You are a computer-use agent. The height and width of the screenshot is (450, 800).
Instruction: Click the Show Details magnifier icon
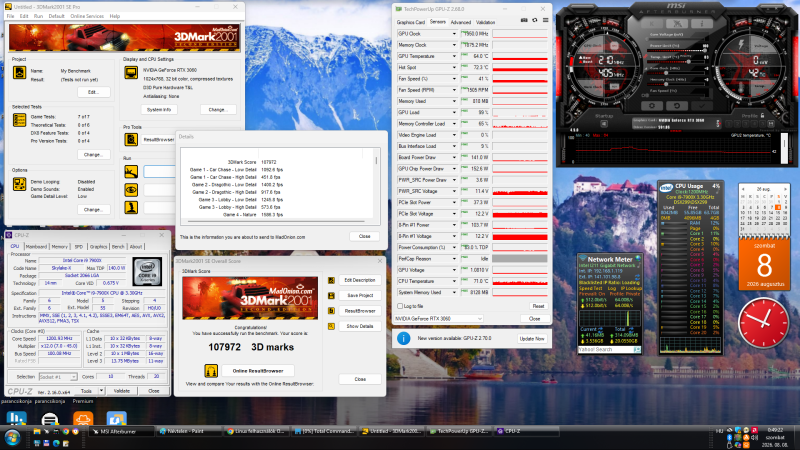point(331,326)
